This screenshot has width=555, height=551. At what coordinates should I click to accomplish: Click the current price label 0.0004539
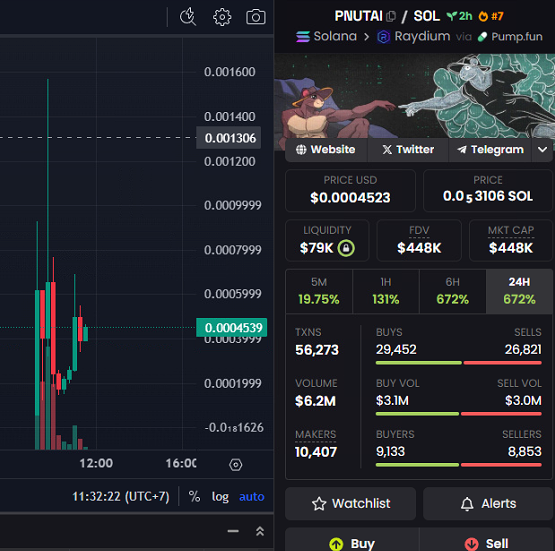click(x=231, y=327)
